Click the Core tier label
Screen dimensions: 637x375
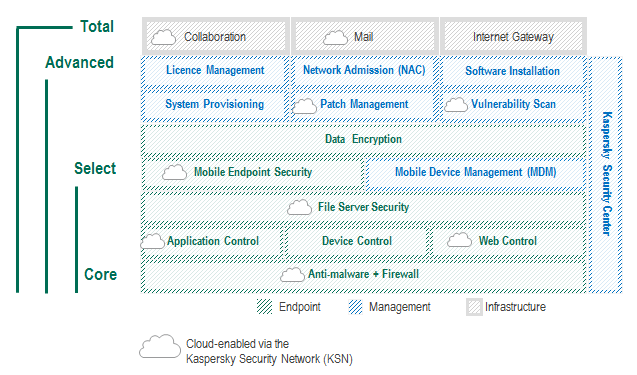[100, 274]
